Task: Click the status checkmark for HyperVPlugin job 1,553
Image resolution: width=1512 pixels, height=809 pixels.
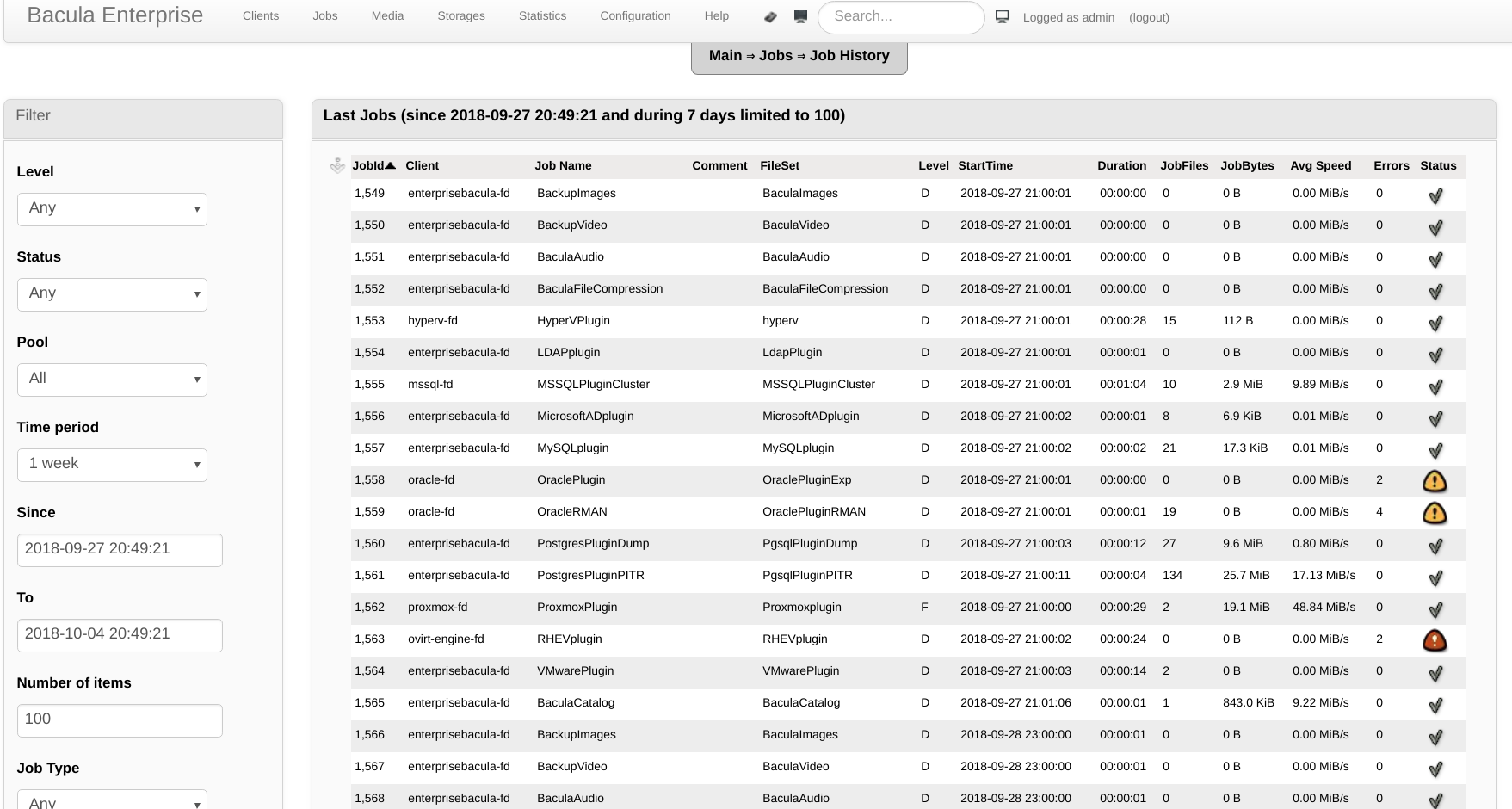Action: [1435, 324]
